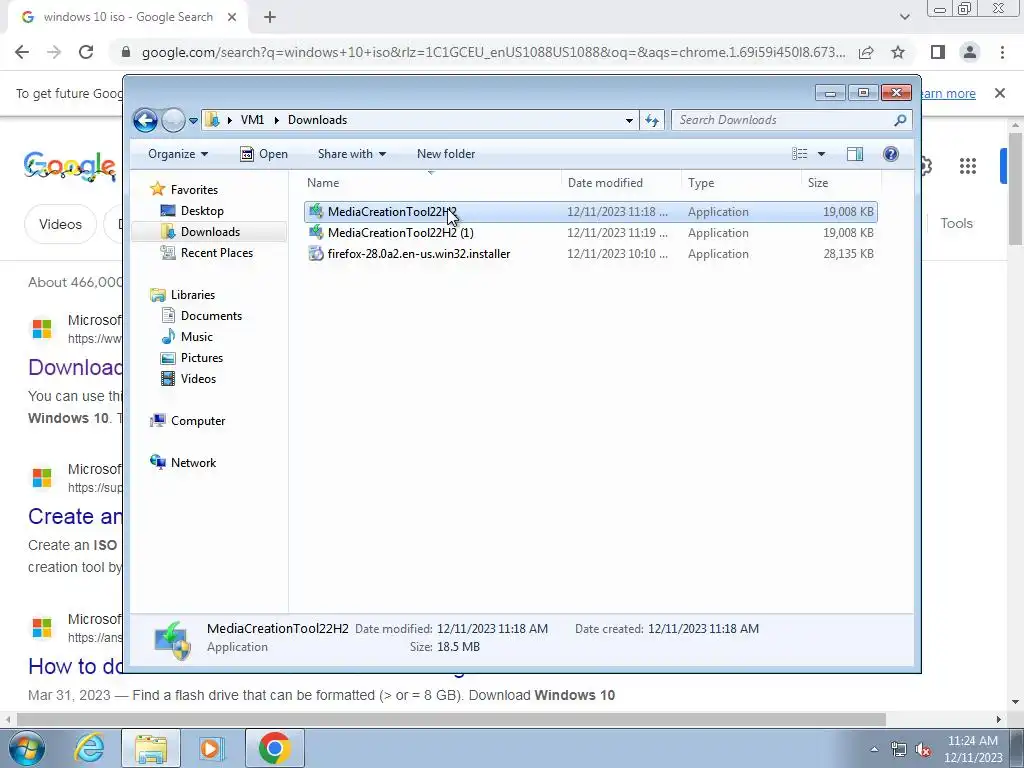Open Favorites in navigation pane

tap(194, 189)
